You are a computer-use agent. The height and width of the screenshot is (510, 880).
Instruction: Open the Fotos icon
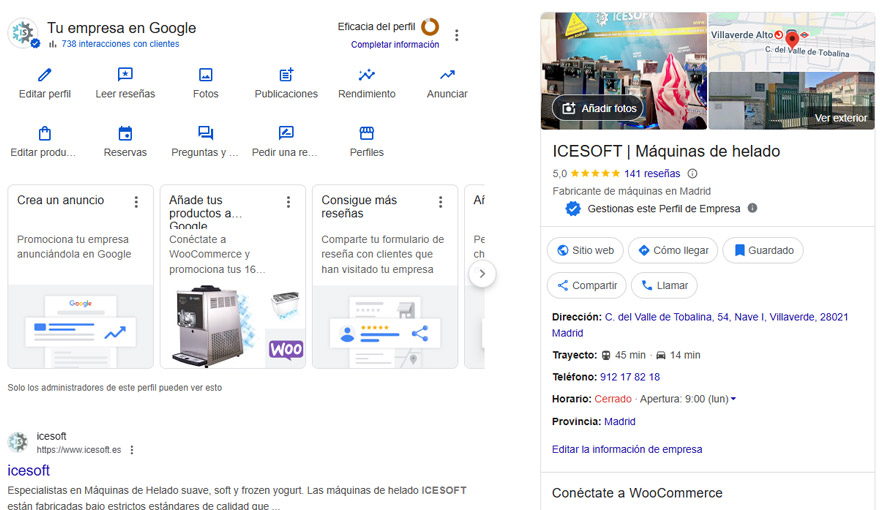click(x=205, y=75)
